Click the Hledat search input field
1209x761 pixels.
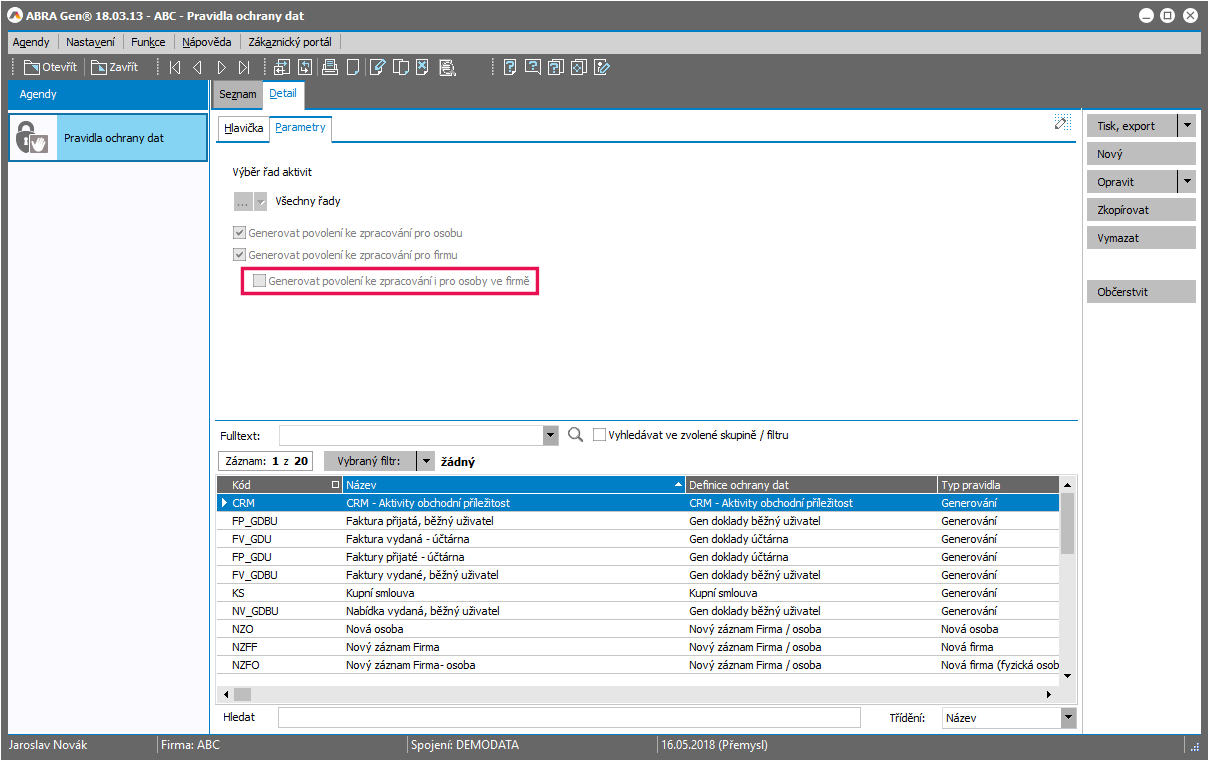568,718
